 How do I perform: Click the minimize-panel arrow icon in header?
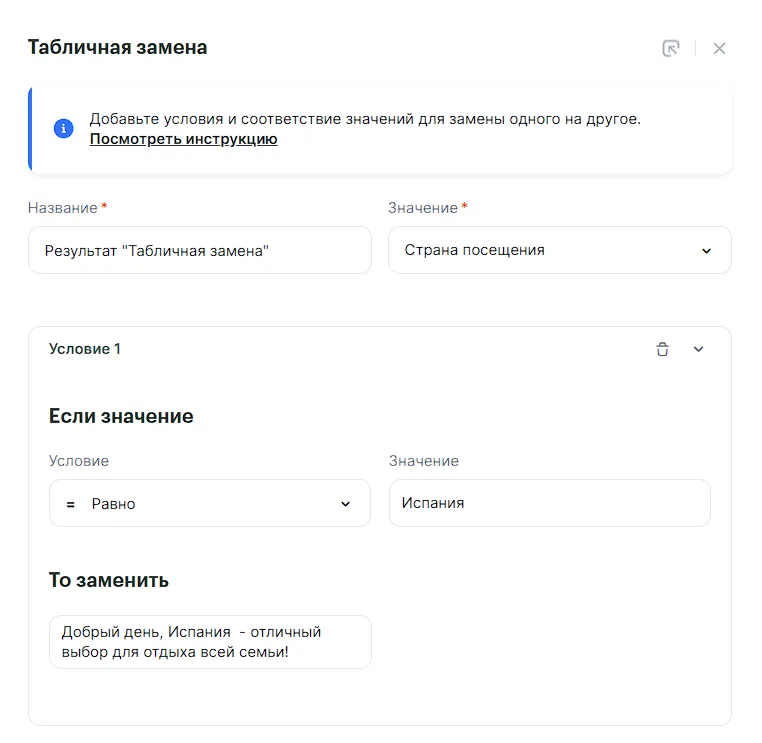click(x=671, y=48)
